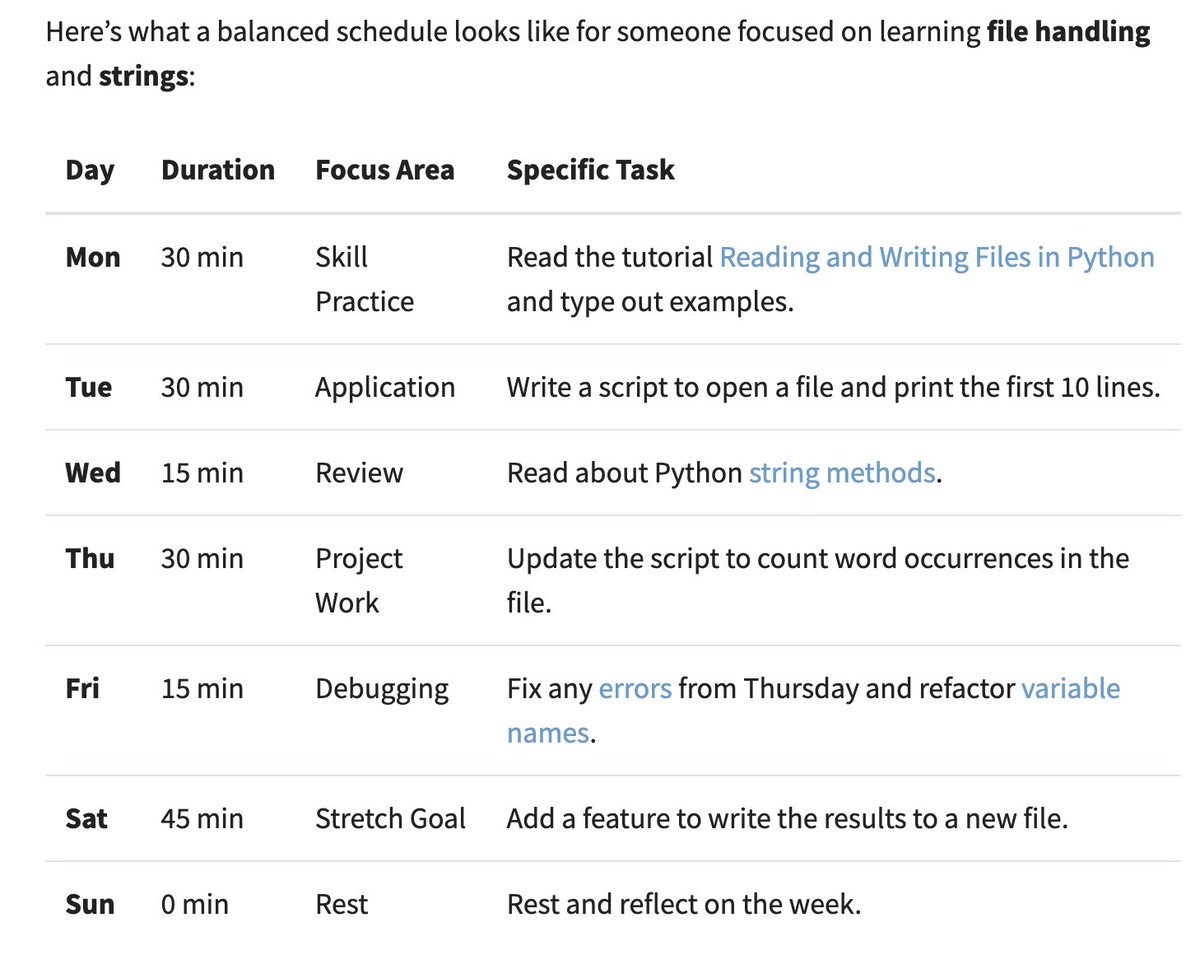Click the Tue 30 min duration cell
The image size is (1200, 955).
pos(202,387)
